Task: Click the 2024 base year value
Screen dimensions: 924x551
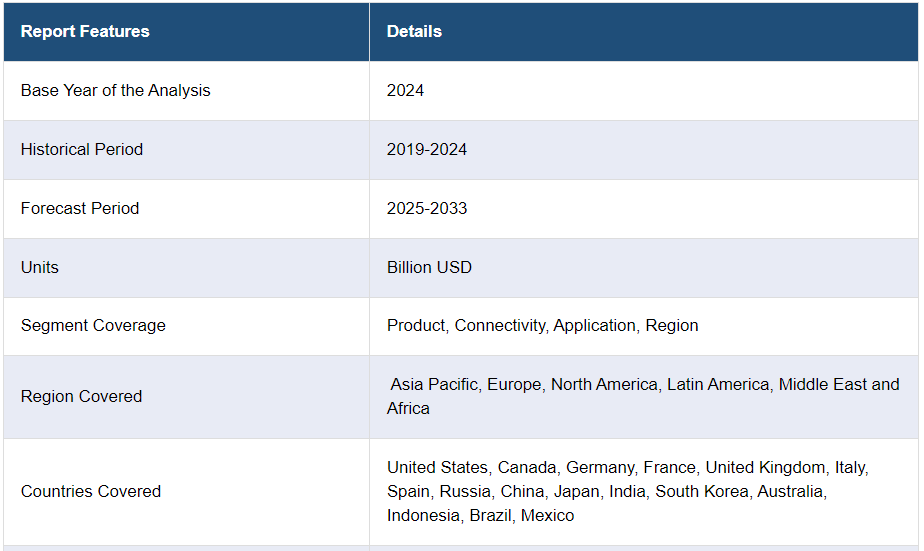Action: [405, 90]
